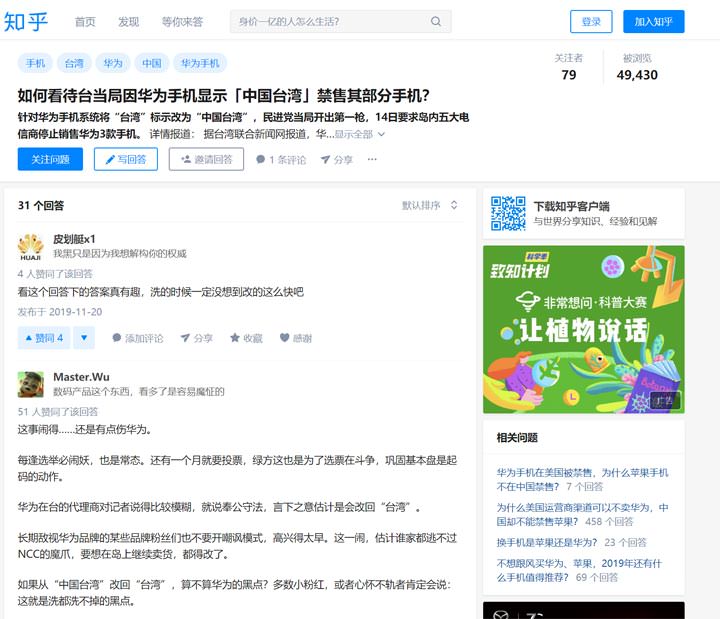Click the share icon under question
This screenshot has width=720, height=619.
[x=336, y=159]
